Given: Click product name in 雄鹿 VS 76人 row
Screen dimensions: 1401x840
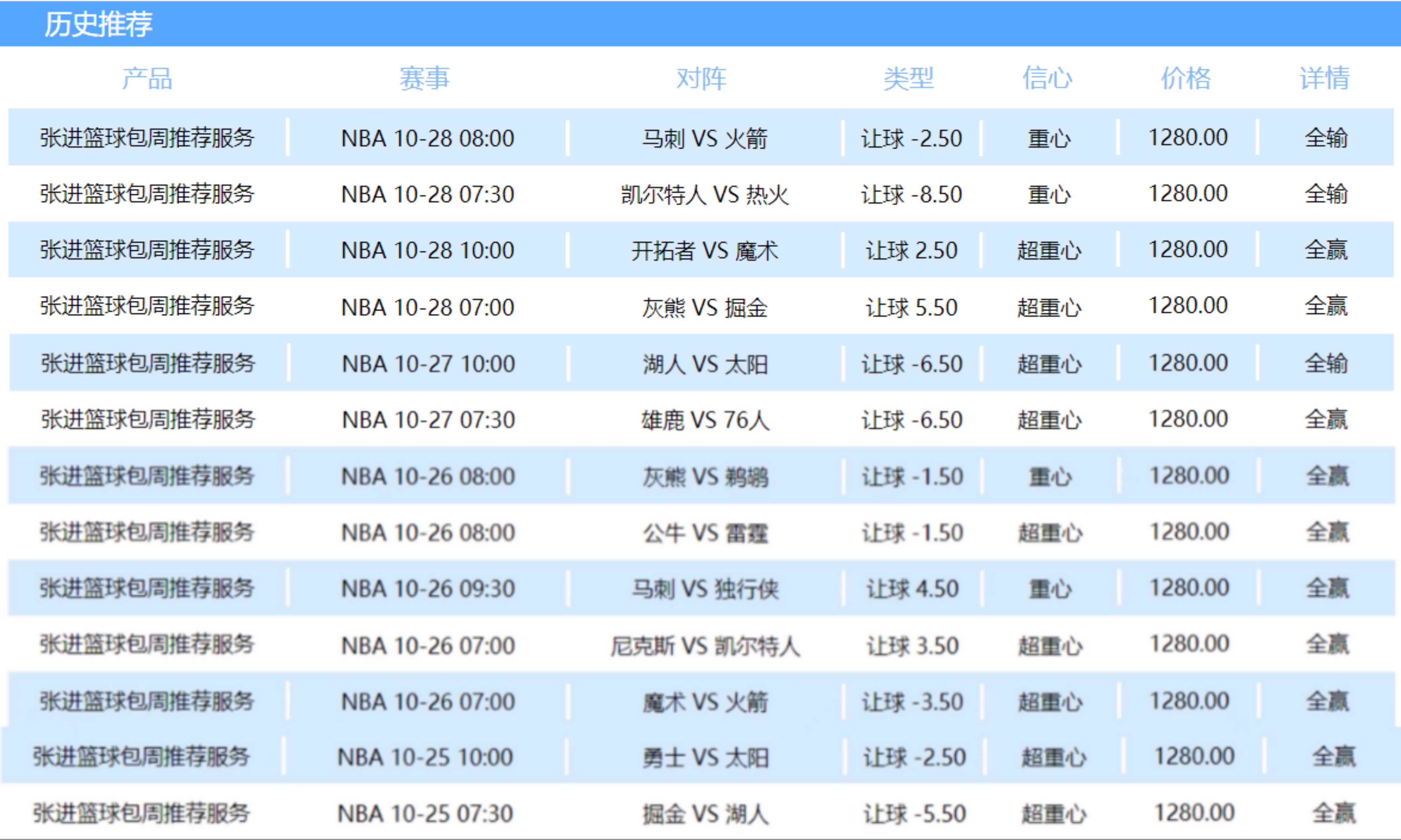Looking at the screenshot, I should (148, 419).
